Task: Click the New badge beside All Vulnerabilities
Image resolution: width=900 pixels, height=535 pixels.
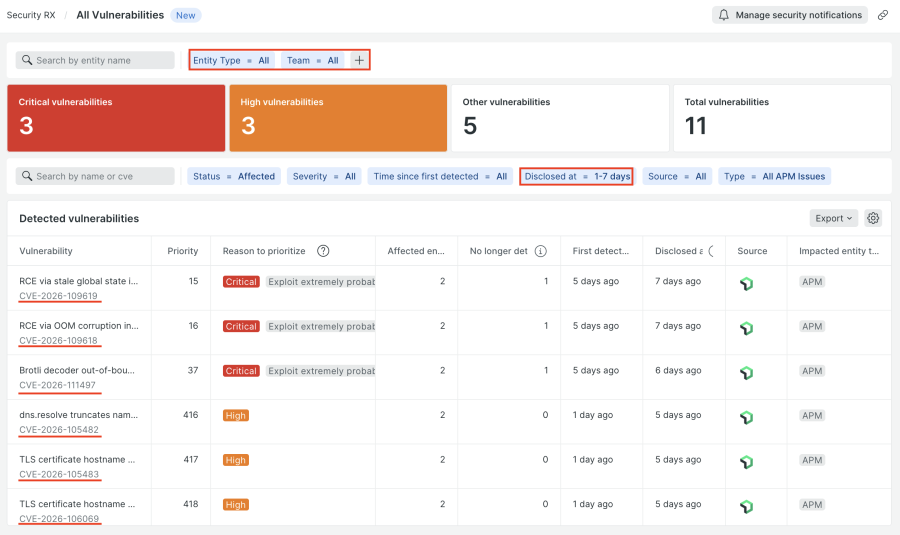Action: tap(185, 15)
